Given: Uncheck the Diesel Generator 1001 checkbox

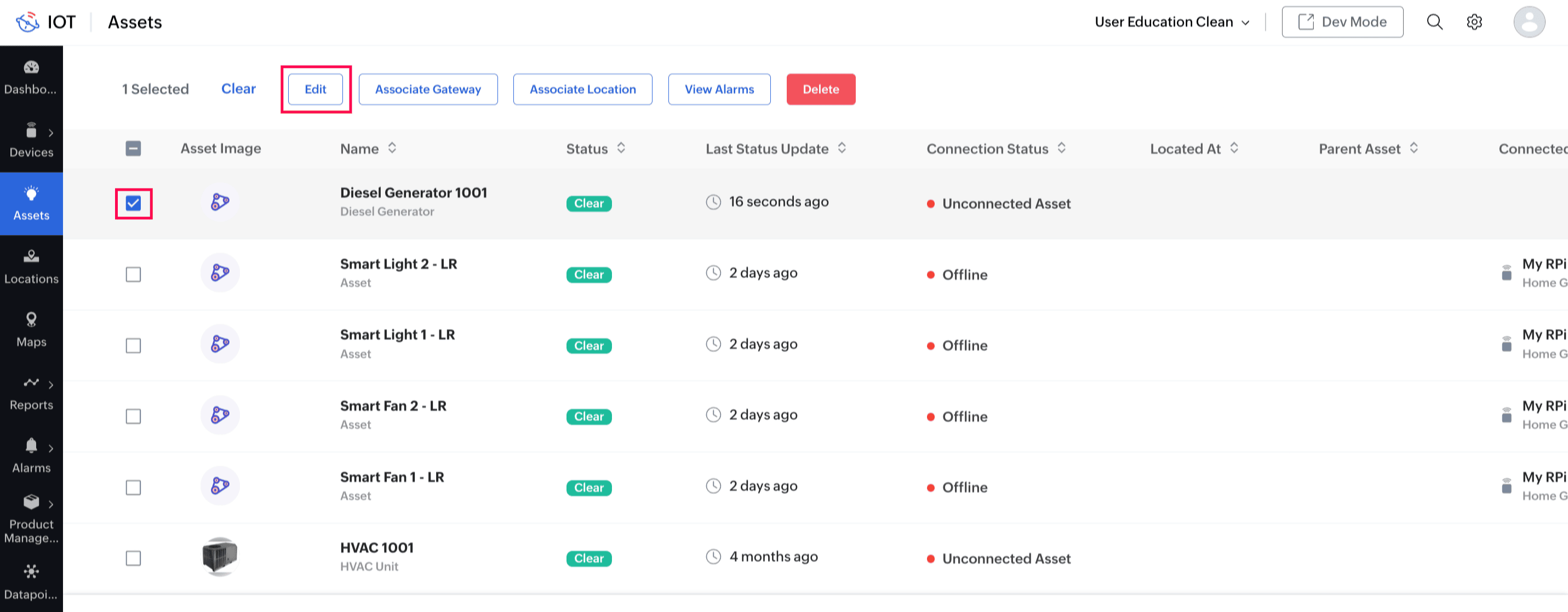Looking at the screenshot, I should (x=133, y=203).
